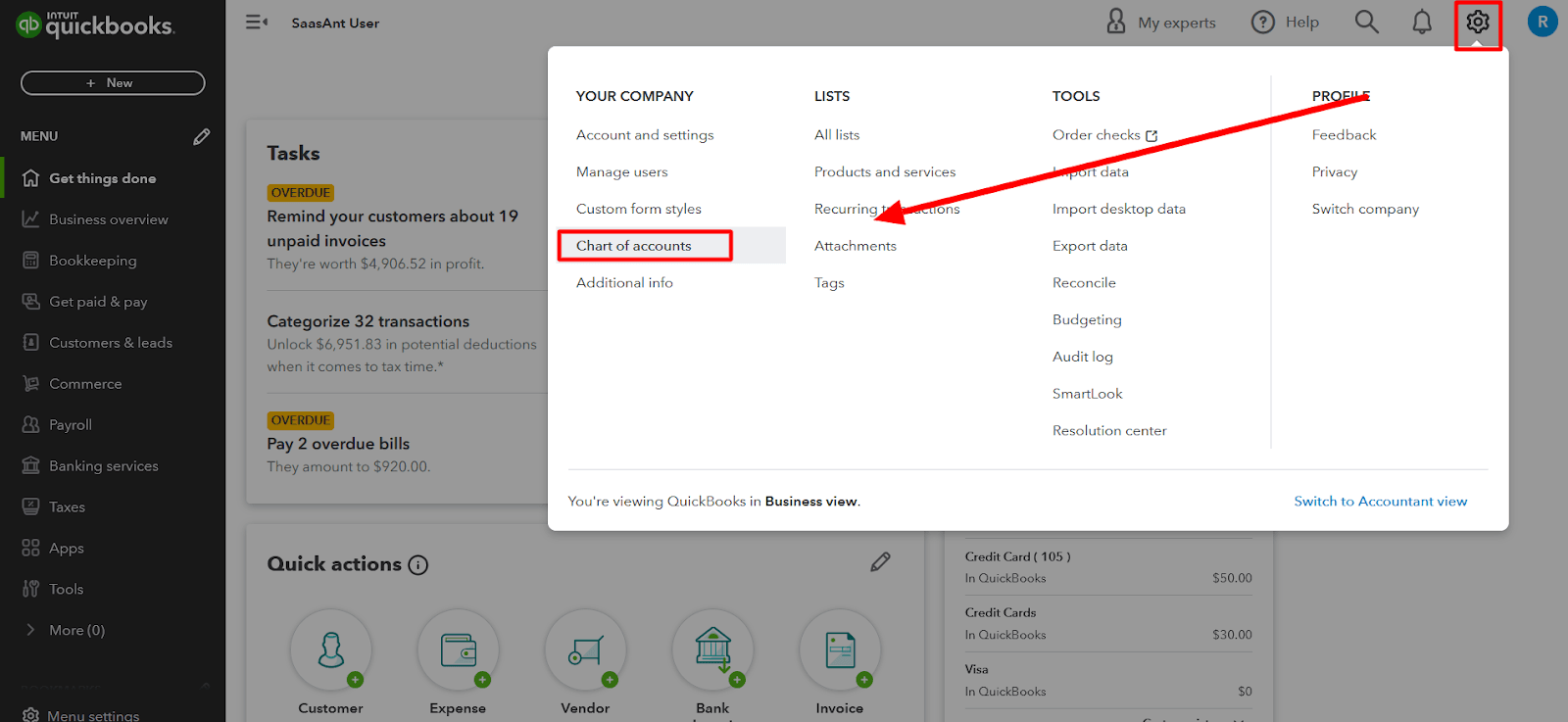Open Custom form styles
This screenshot has width=1568, height=722.
tap(639, 209)
